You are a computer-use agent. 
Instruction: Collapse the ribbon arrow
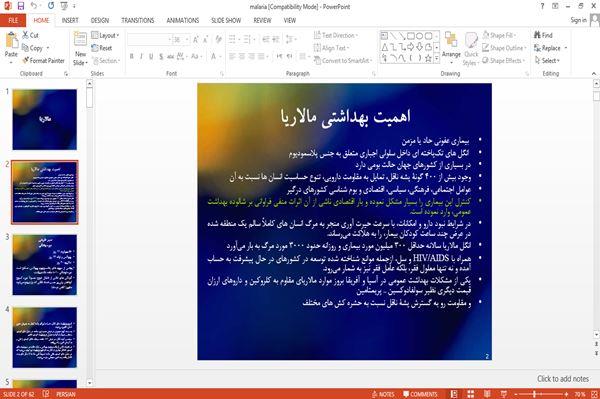tap(594, 73)
